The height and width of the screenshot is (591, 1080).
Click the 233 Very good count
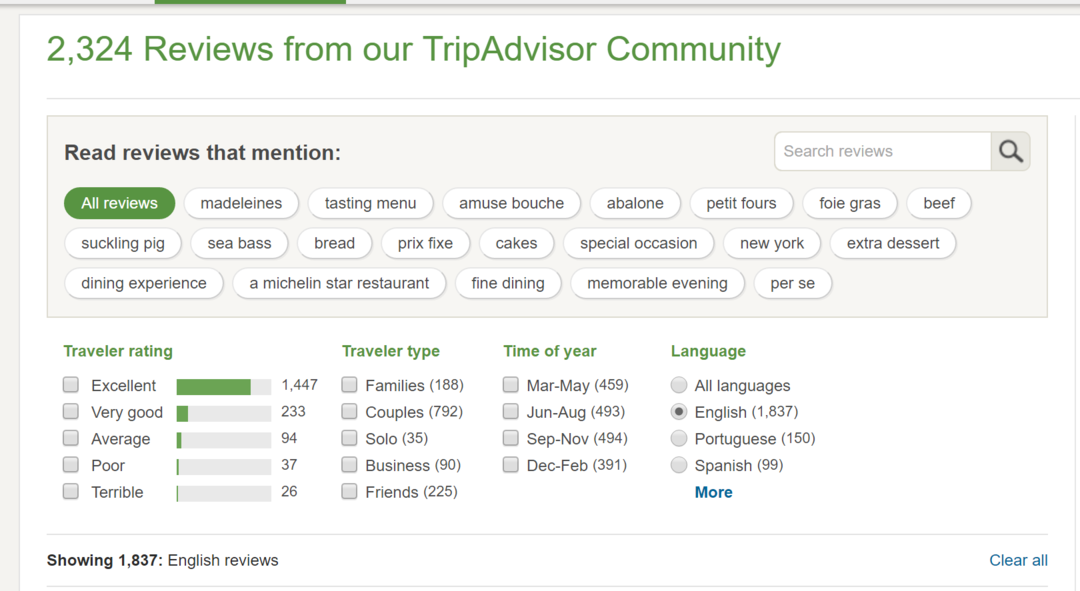coord(293,411)
